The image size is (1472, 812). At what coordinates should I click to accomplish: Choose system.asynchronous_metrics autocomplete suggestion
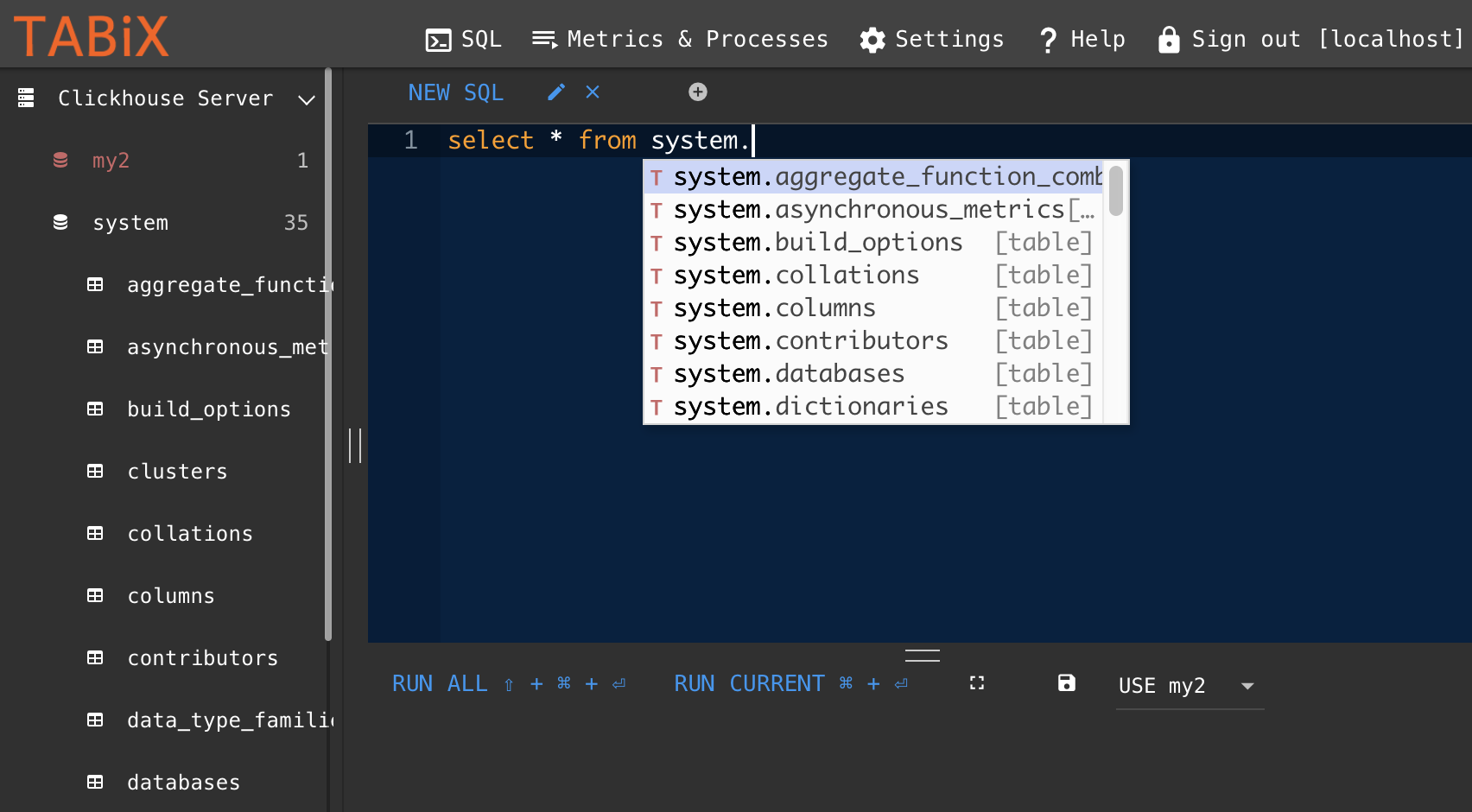point(874,210)
